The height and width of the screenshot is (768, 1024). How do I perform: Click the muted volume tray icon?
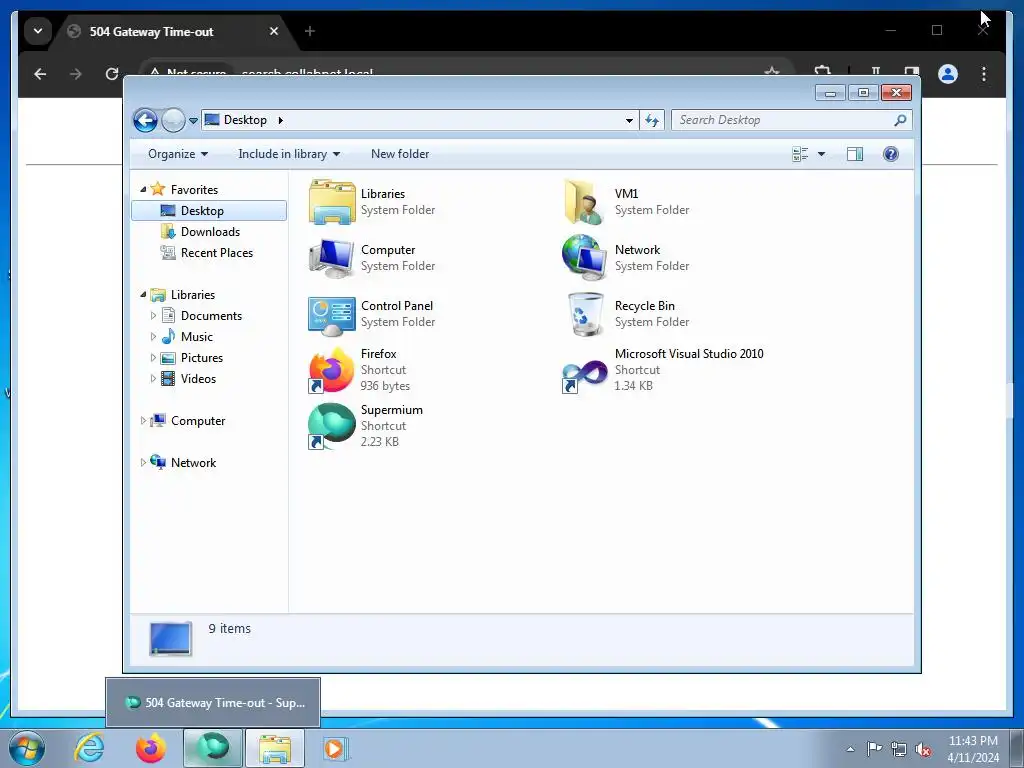click(x=923, y=749)
